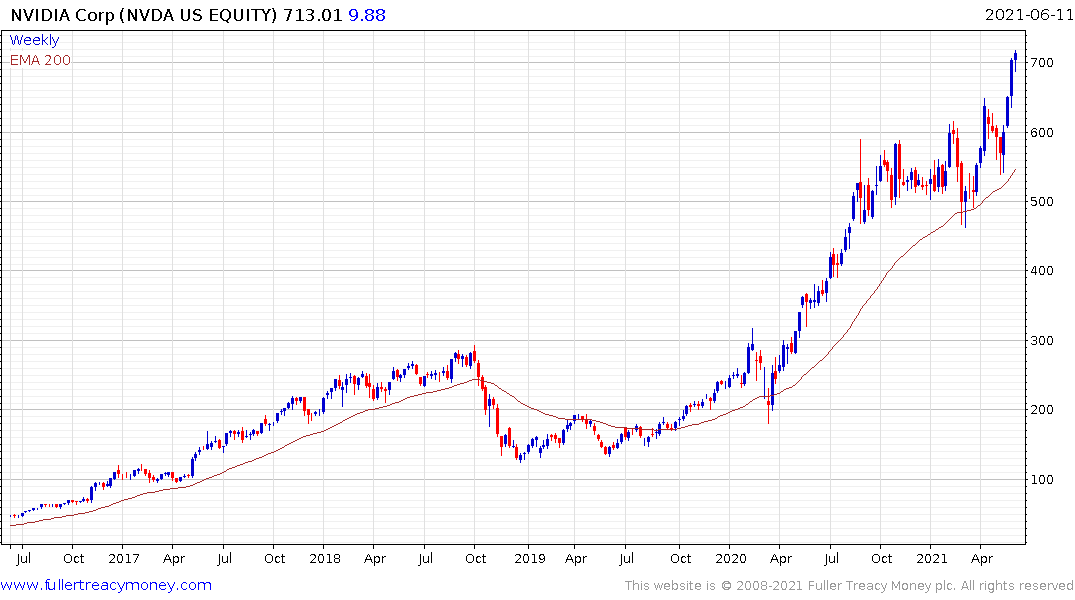The width and height of the screenshot is (1075, 600).
Task: Click the 100 price axis label
Action: pos(1042,479)
